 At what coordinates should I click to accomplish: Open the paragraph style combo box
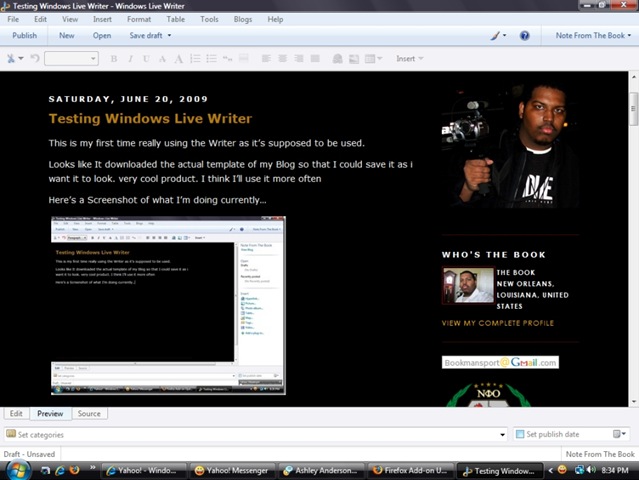pos(71,59)
